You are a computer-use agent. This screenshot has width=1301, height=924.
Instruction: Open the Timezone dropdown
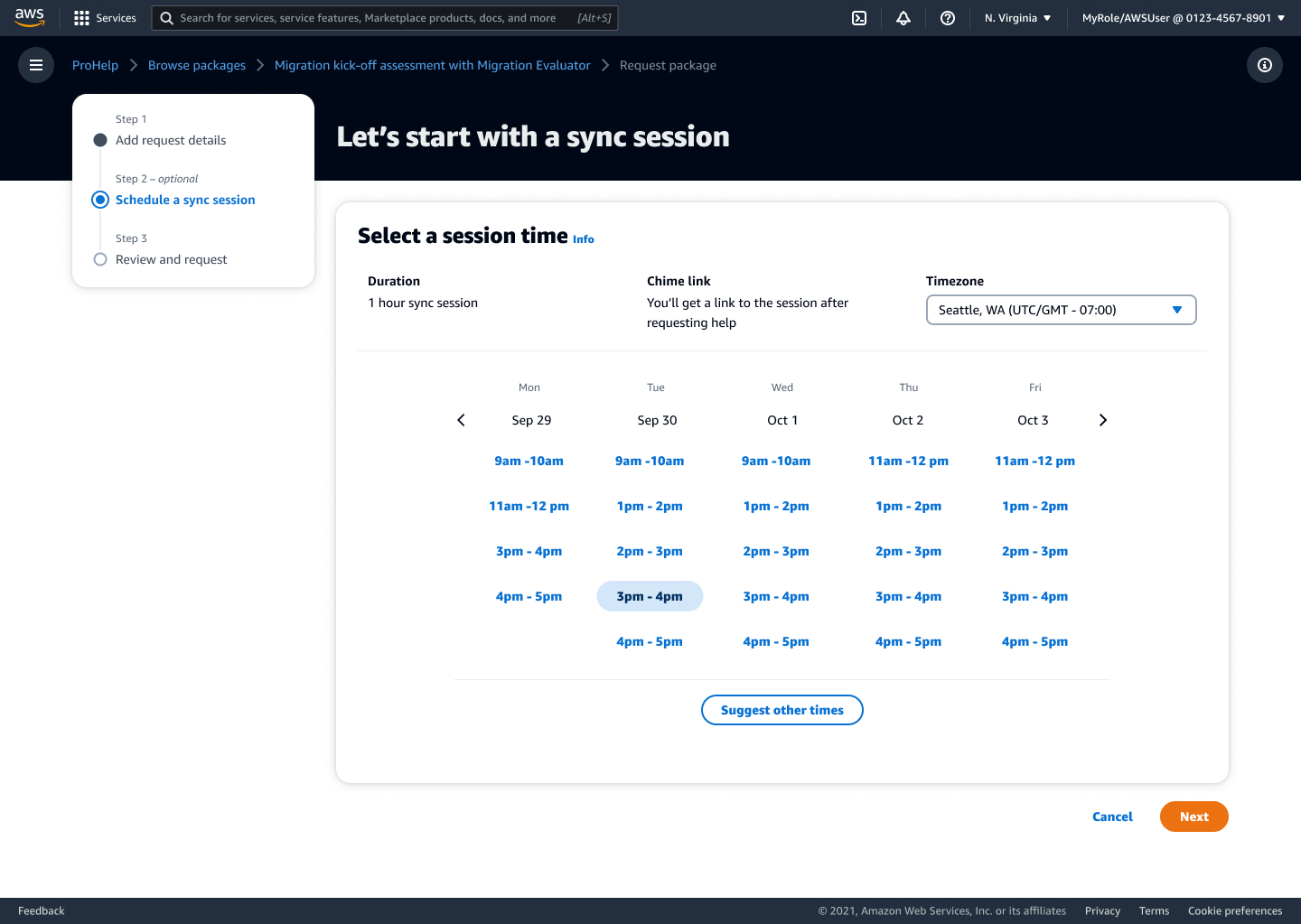1061,309
